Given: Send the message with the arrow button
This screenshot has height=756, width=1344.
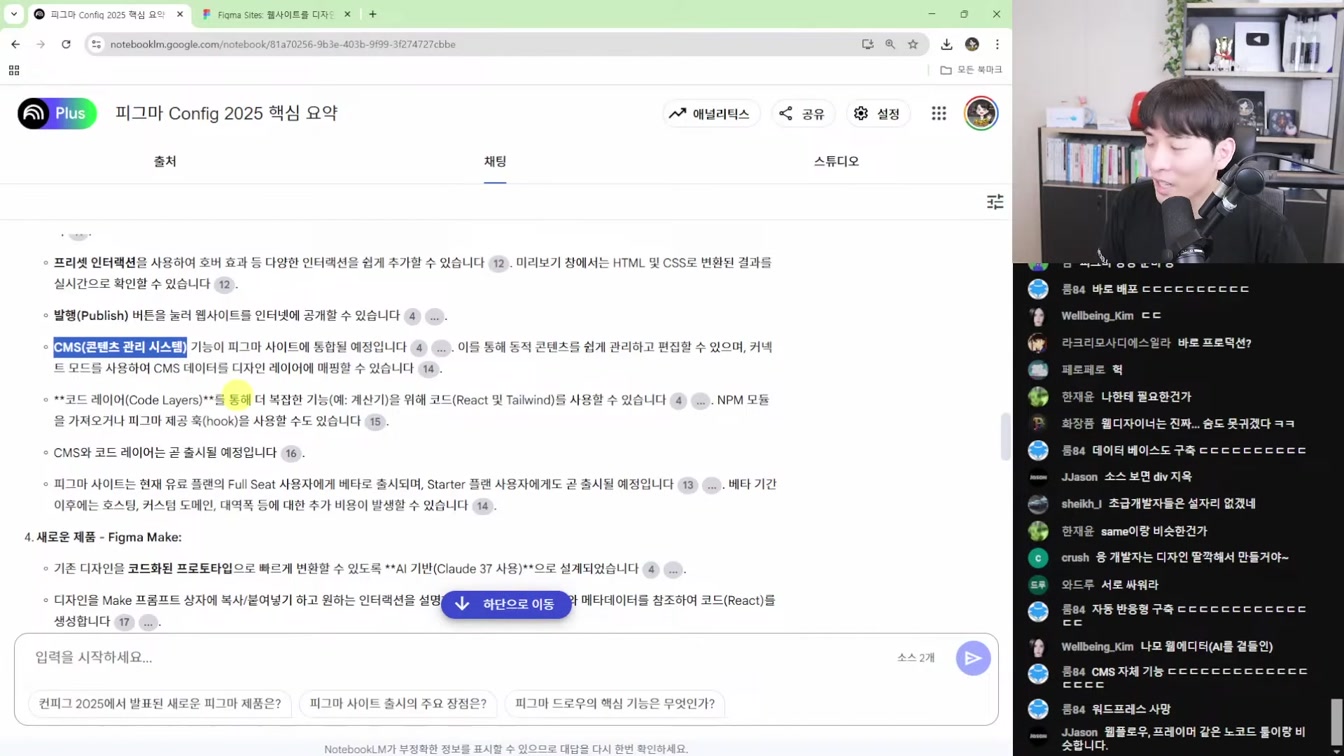Looking at the screenshot, I should tap(973, 658).
